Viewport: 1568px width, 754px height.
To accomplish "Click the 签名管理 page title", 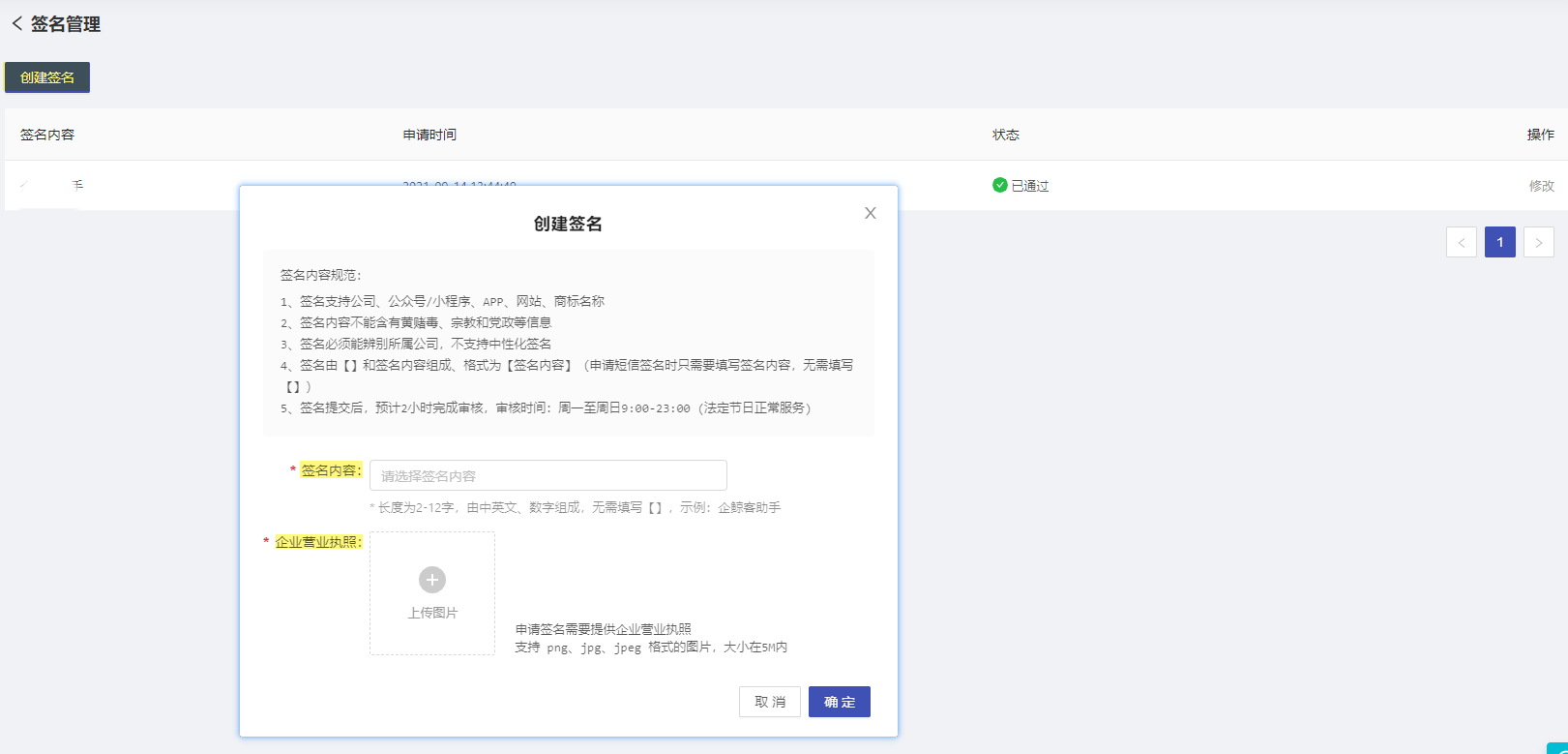I will pos(66,24).
